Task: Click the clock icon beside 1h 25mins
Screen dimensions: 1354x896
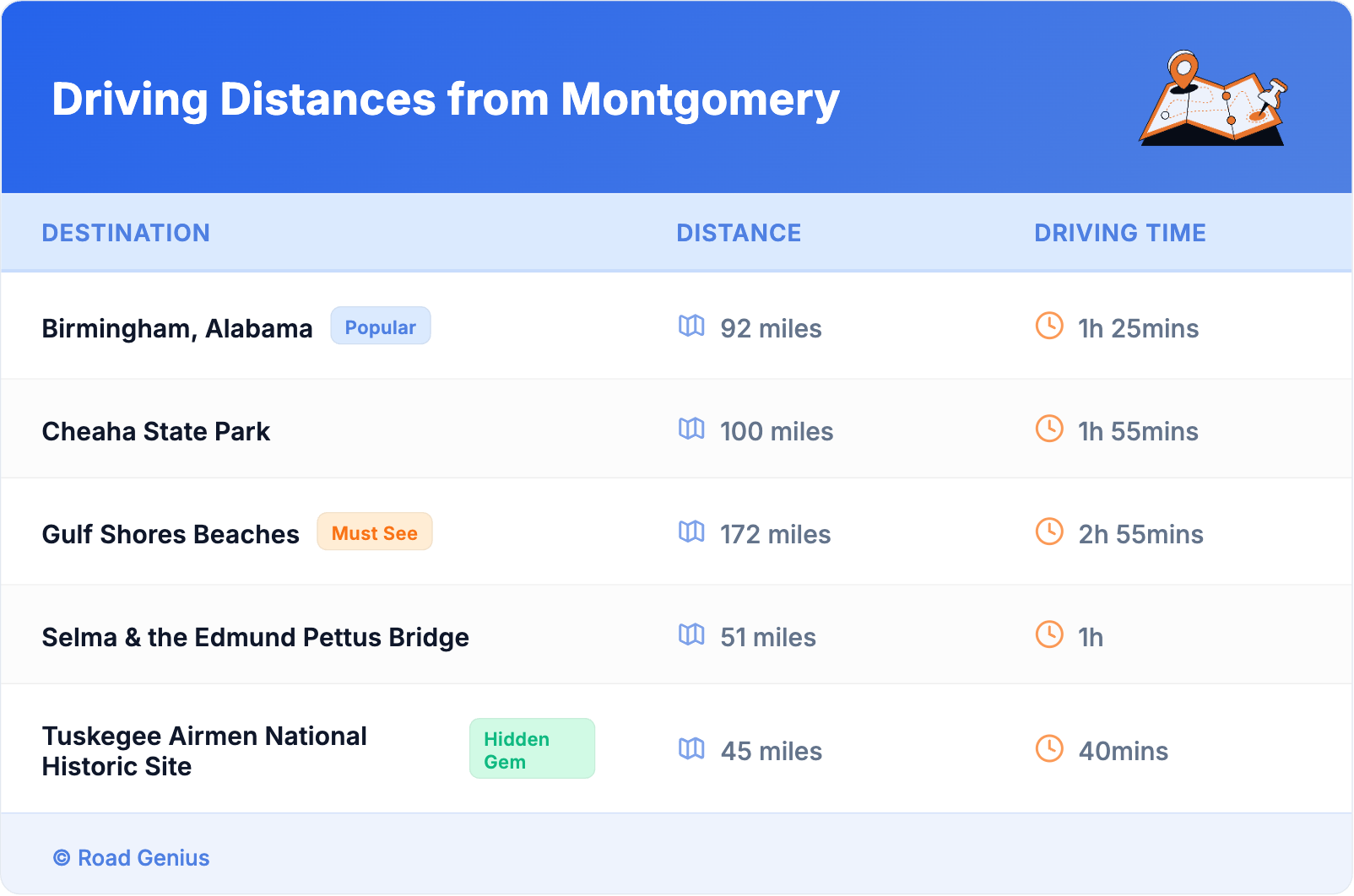Action: coord(1049,326)
